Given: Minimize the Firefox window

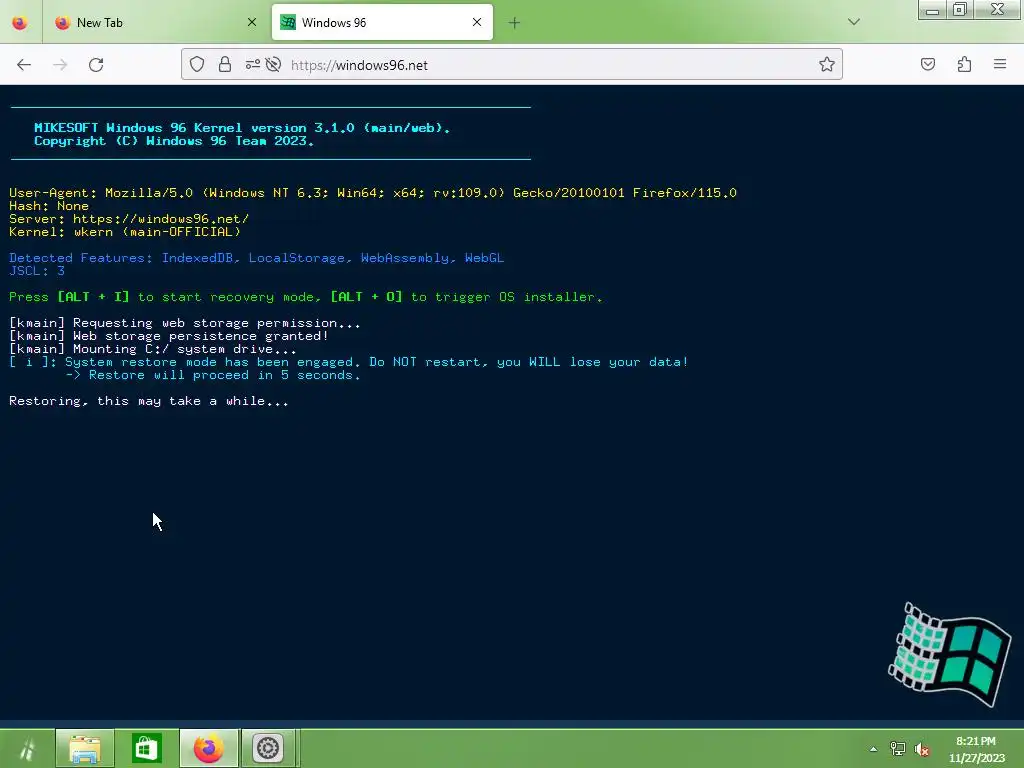Looking at the screenshot, I should pos(933,10).
